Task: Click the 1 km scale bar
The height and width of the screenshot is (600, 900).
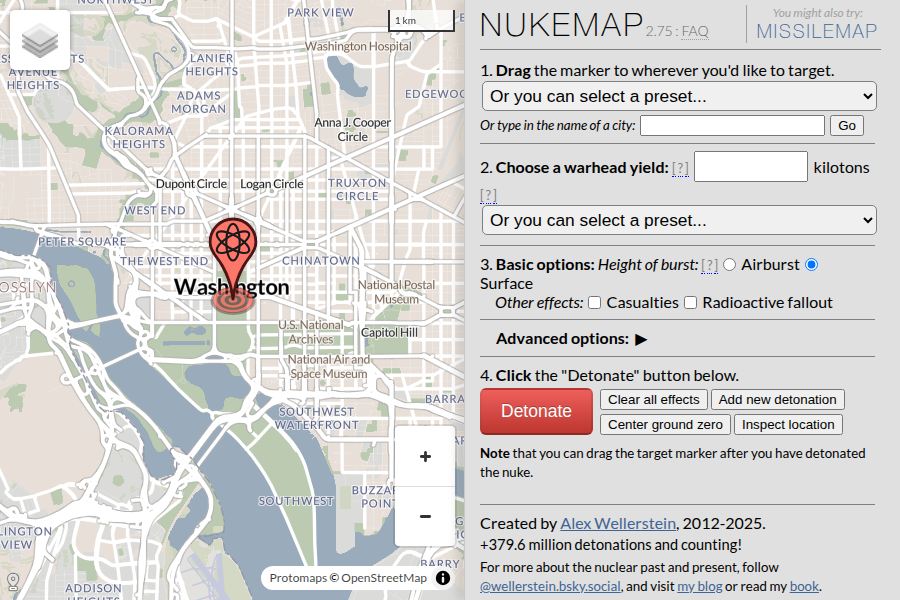Action: [x=421, y=21]
